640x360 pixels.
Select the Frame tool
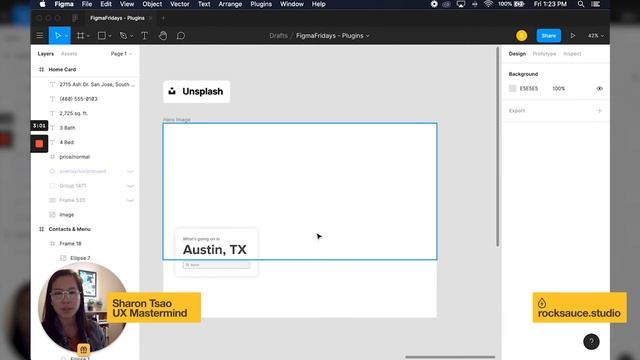click(x=80, y=36)
